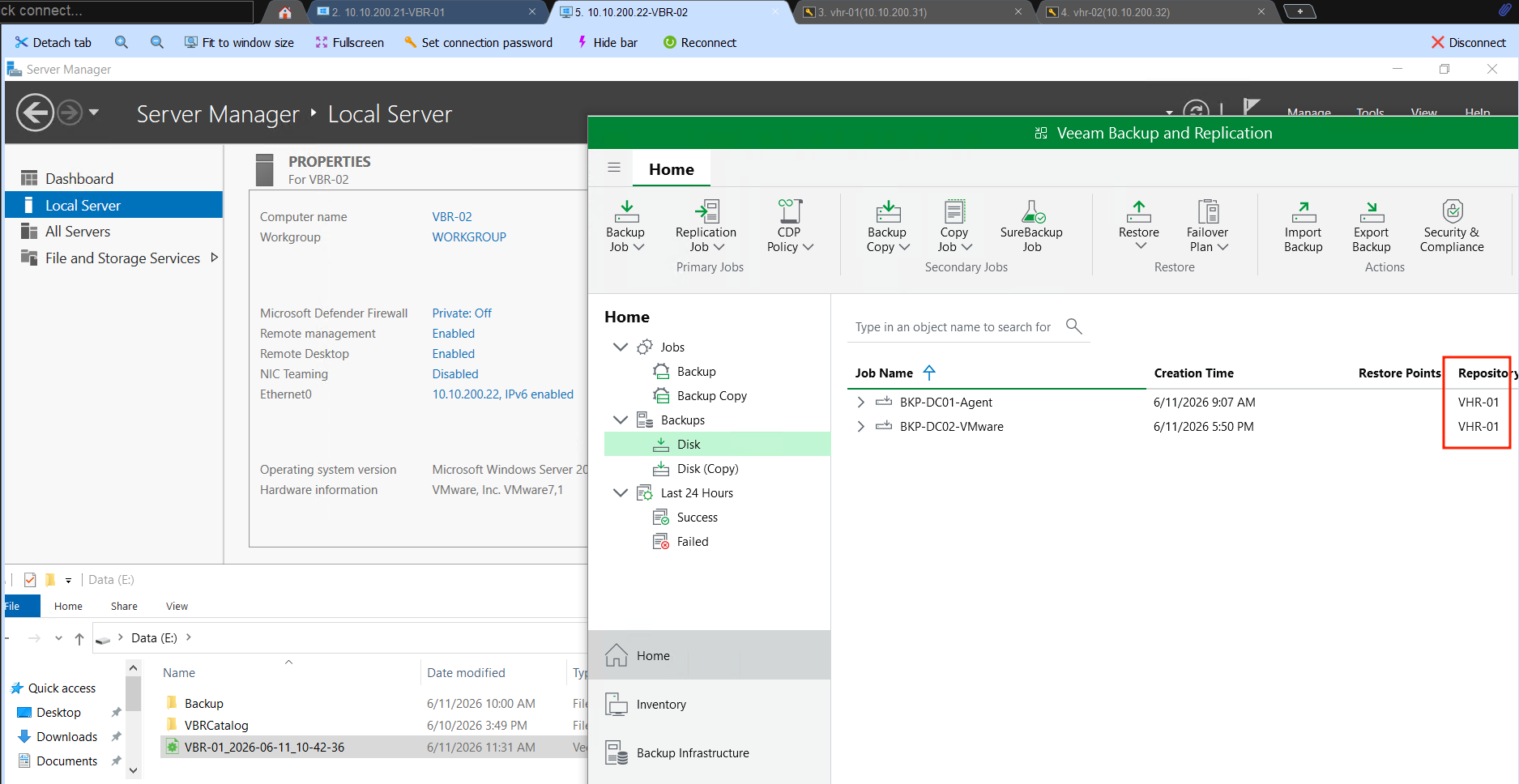Click the Replication Job ribbon icon
This screenshot has height=784, width=1519.
(x=706, y=211)
